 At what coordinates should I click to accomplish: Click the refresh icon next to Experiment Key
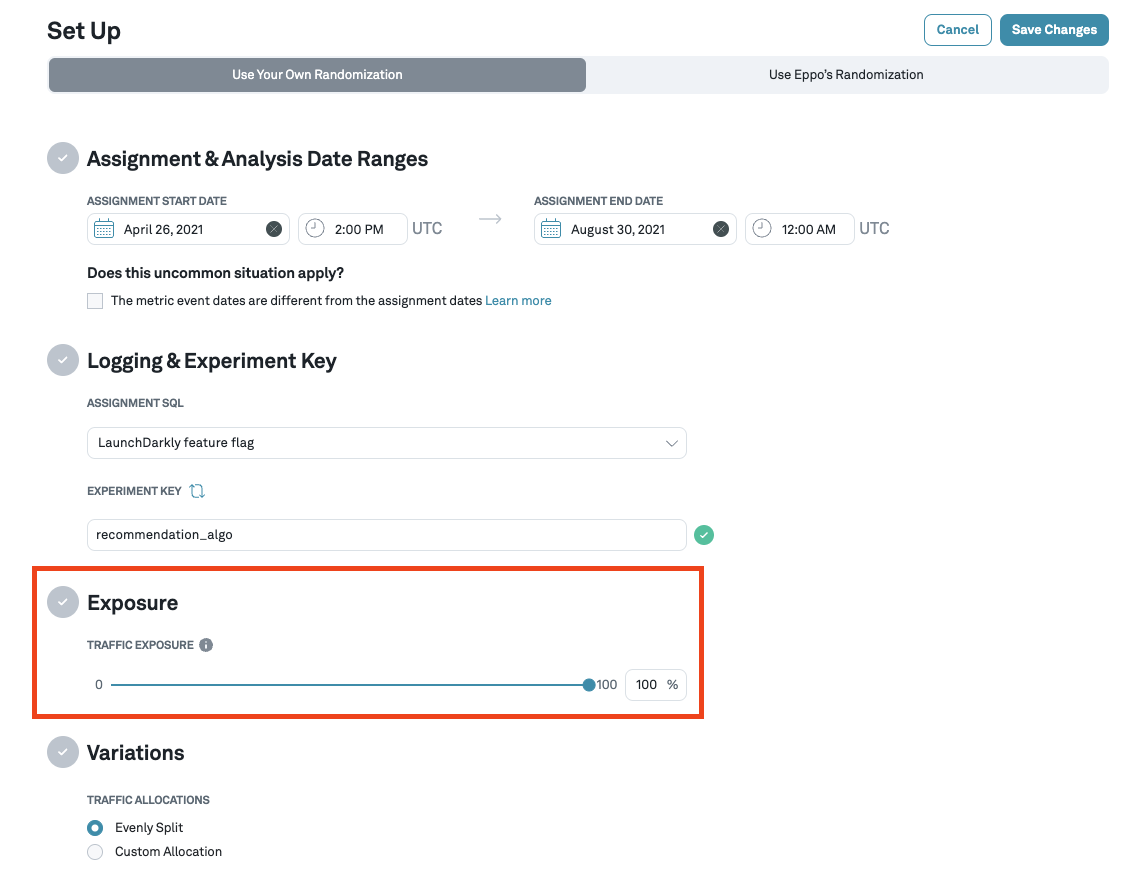[197, 491]
